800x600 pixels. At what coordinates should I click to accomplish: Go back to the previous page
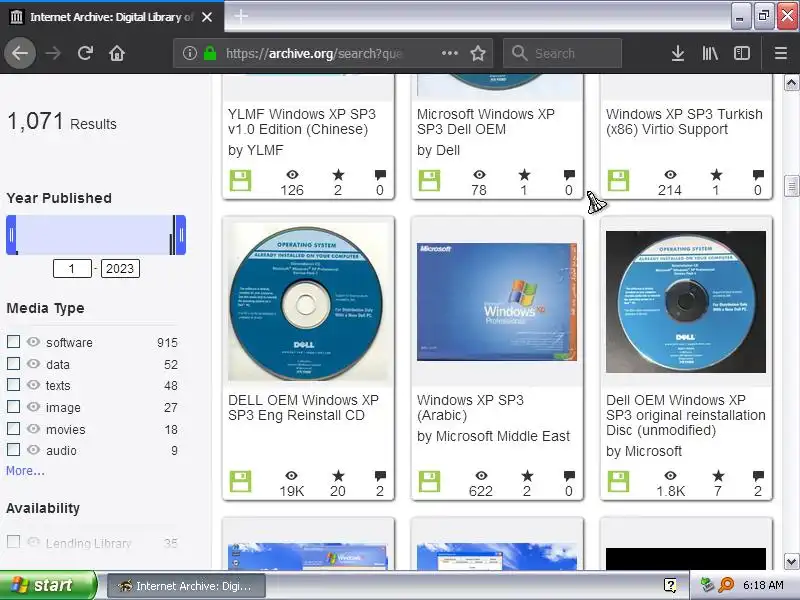click(20, 53)
